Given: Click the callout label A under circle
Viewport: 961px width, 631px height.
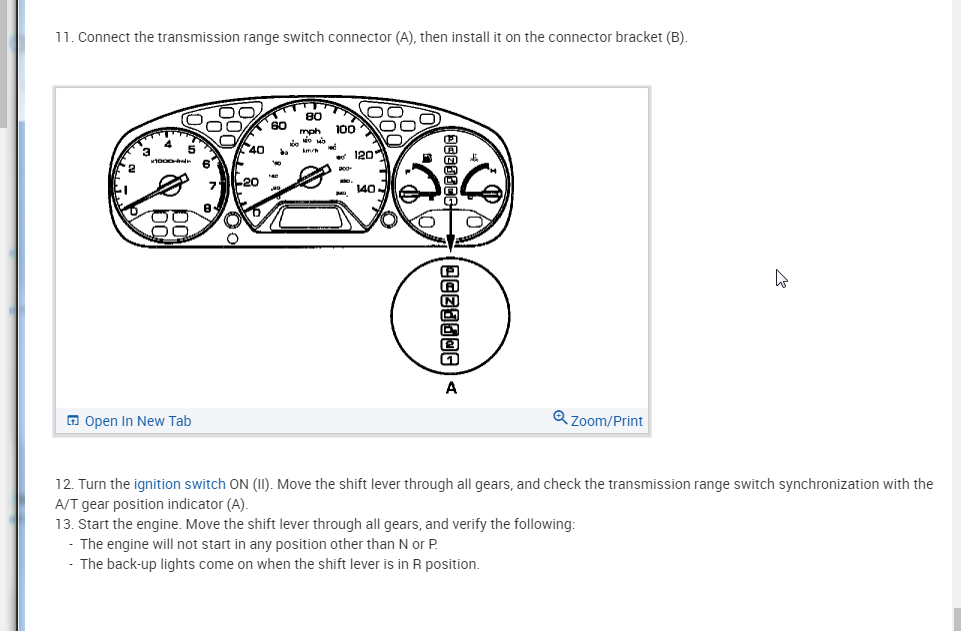Looking at the screenshot, I should click(451, 388).
